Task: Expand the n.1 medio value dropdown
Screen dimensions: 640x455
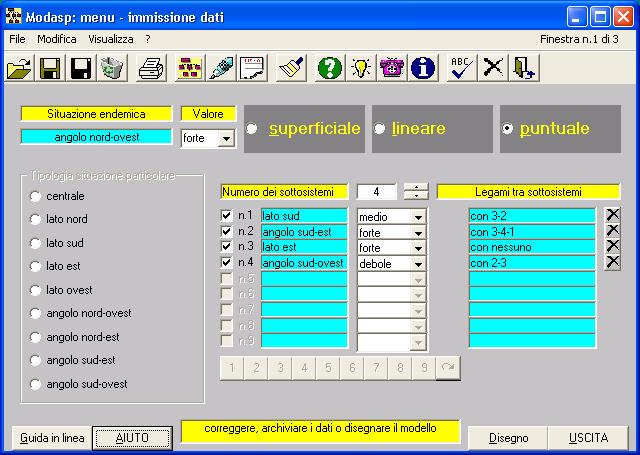Action: pyautogui.click(x=418, y=216)
